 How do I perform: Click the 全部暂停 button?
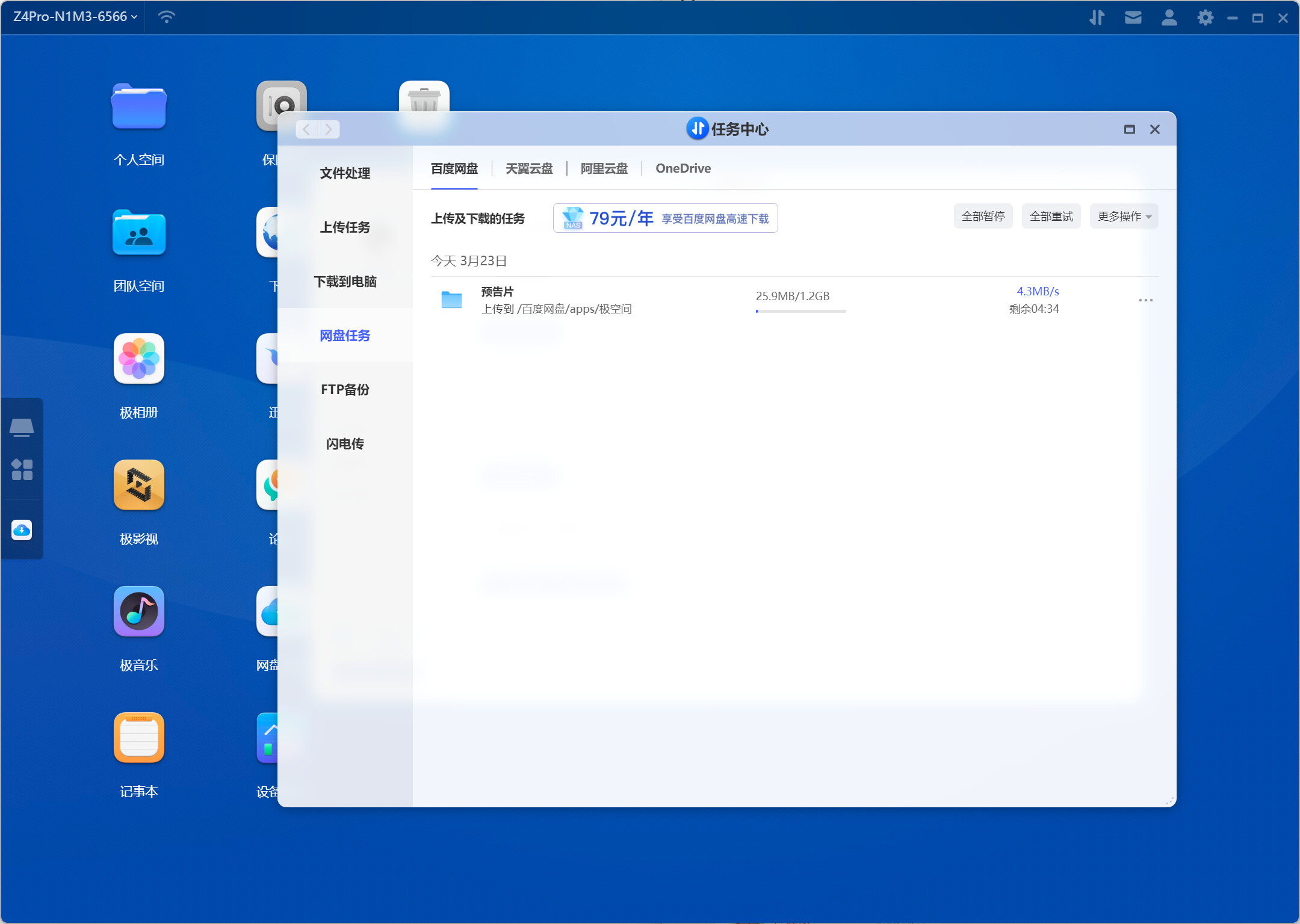click(983, 217)
